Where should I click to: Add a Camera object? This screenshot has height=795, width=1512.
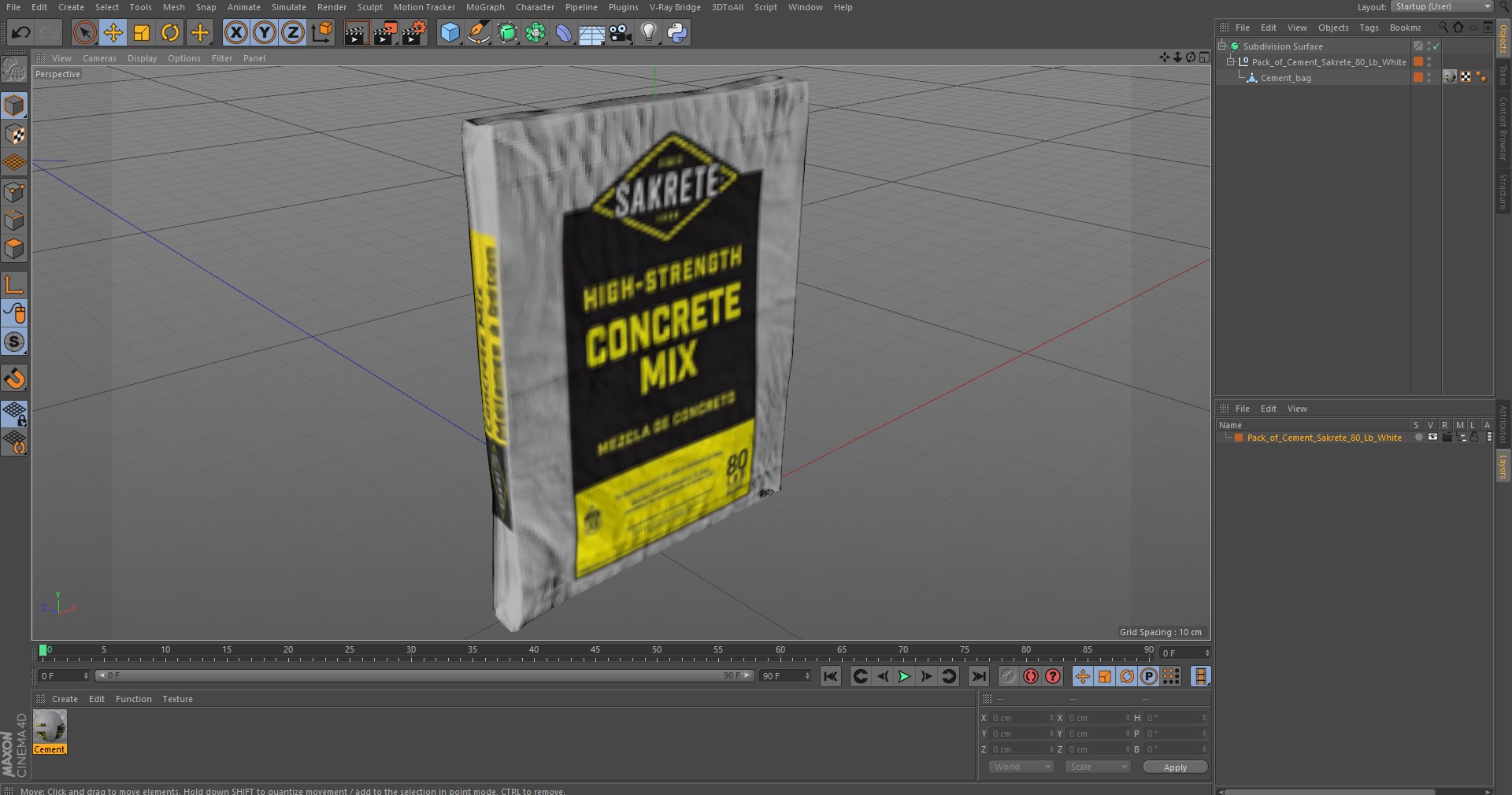point(621,32)
